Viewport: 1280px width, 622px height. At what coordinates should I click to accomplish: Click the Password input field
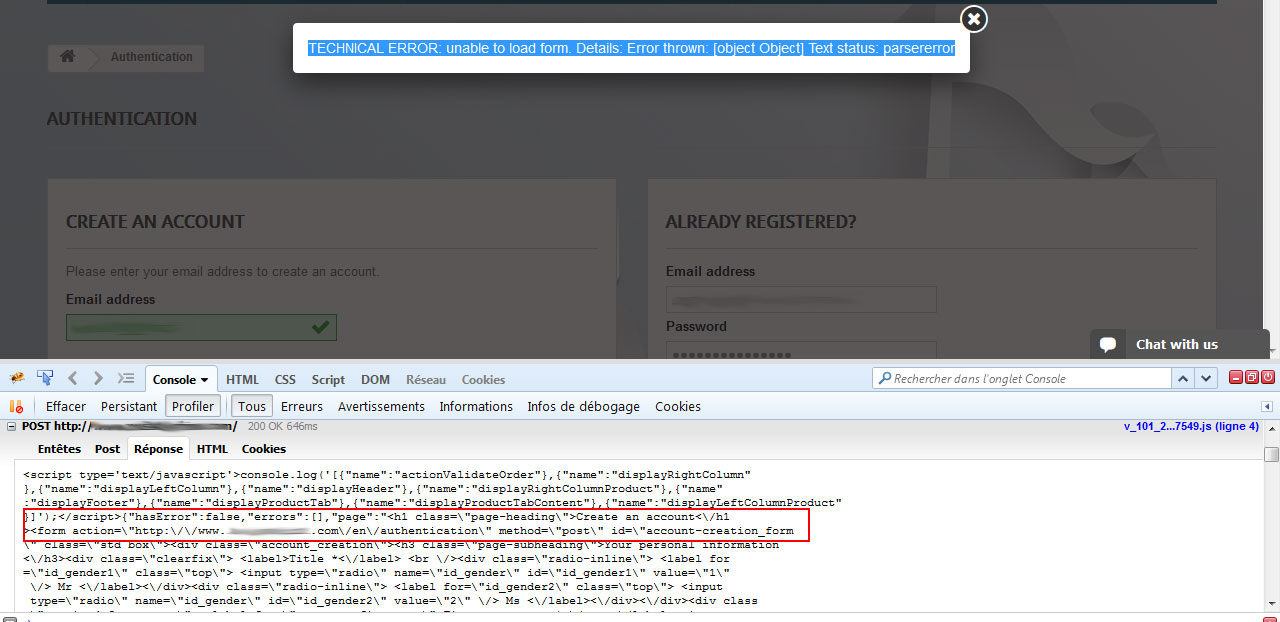coord(801,352)
